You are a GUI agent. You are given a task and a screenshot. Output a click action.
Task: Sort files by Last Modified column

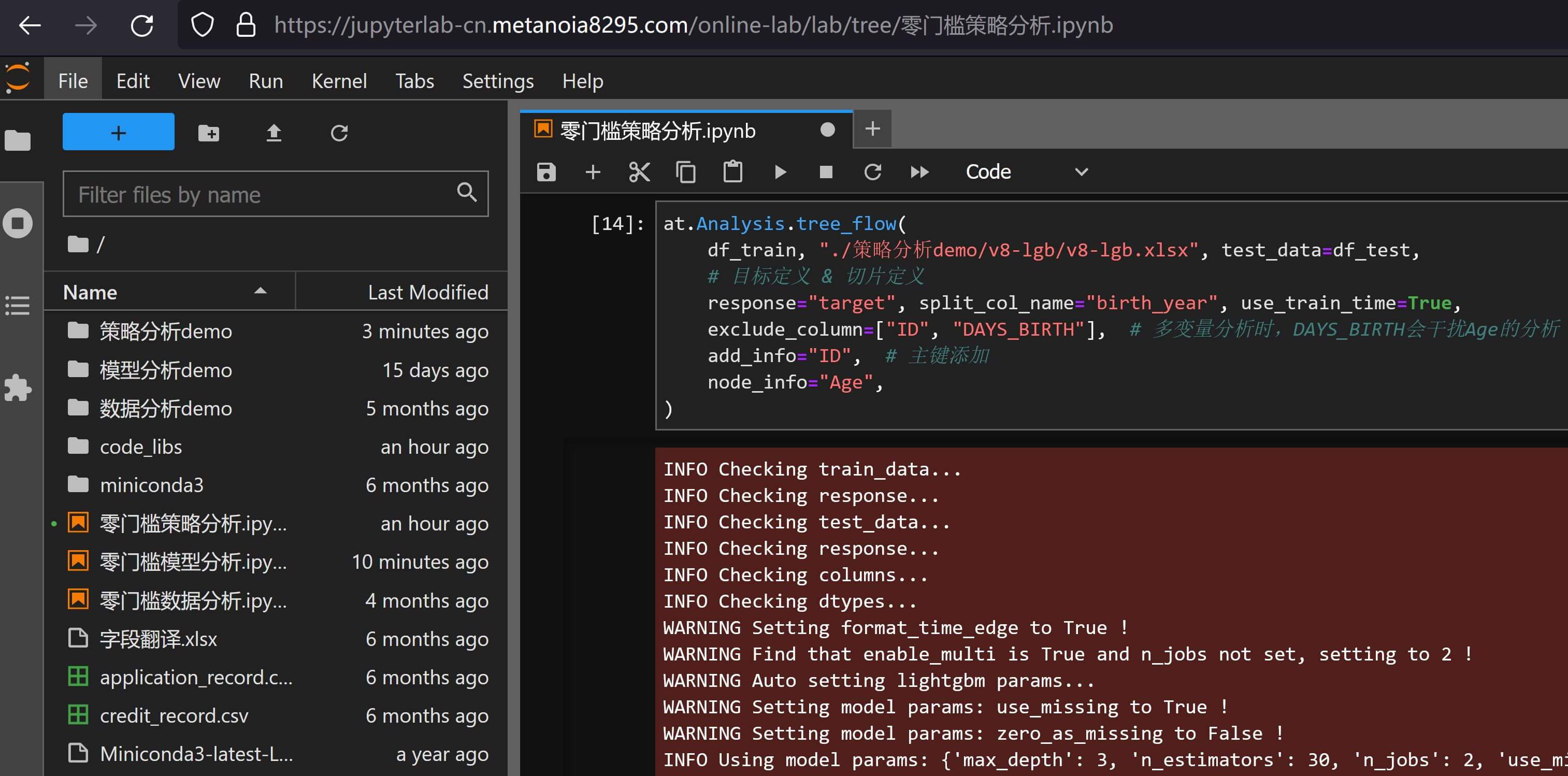(427, 292)
